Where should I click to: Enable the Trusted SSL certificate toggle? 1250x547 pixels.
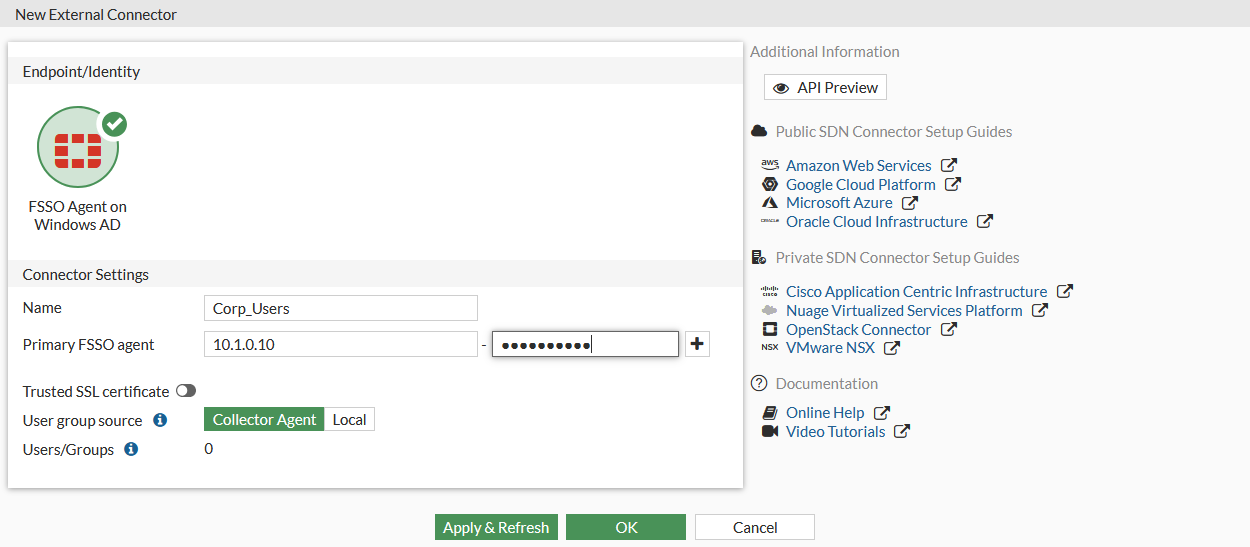[186, 391]
